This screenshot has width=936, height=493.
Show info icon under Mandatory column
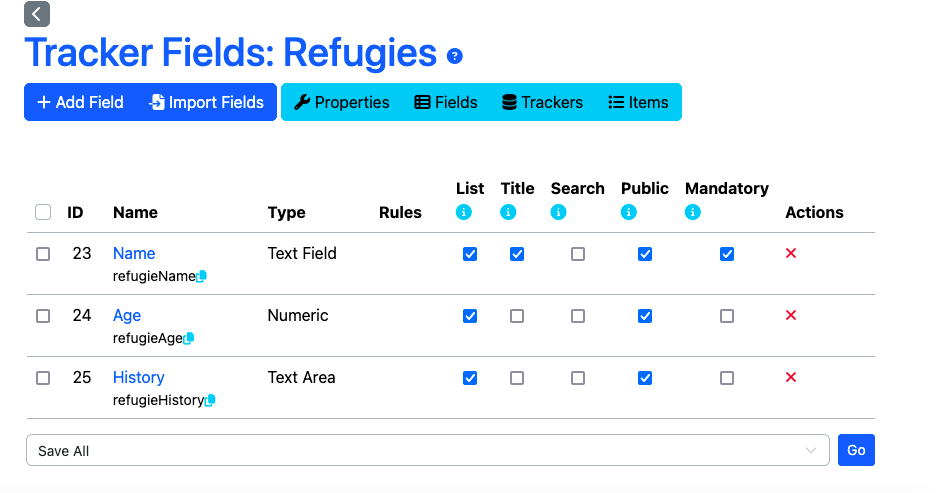coord(693,212)
